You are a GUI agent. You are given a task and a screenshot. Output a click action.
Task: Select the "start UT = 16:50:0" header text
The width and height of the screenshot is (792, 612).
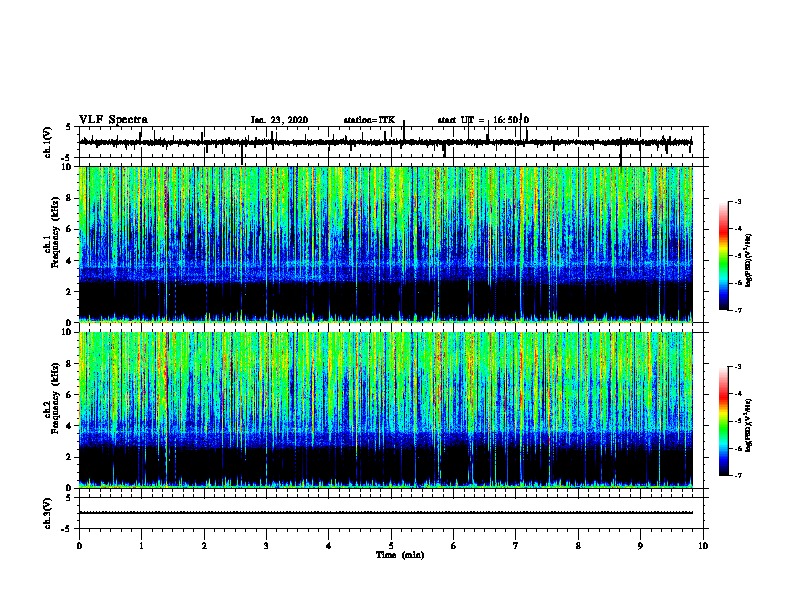483,120
